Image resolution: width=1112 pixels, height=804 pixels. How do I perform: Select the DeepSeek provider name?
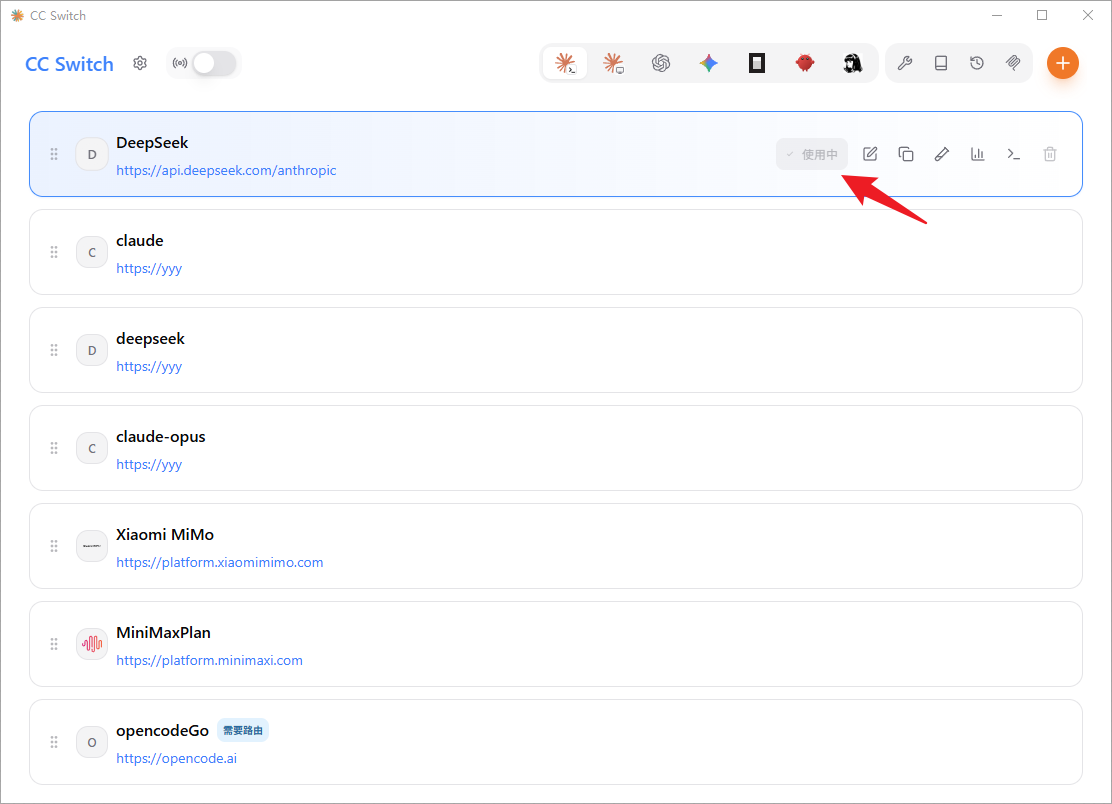coord(152,143)
